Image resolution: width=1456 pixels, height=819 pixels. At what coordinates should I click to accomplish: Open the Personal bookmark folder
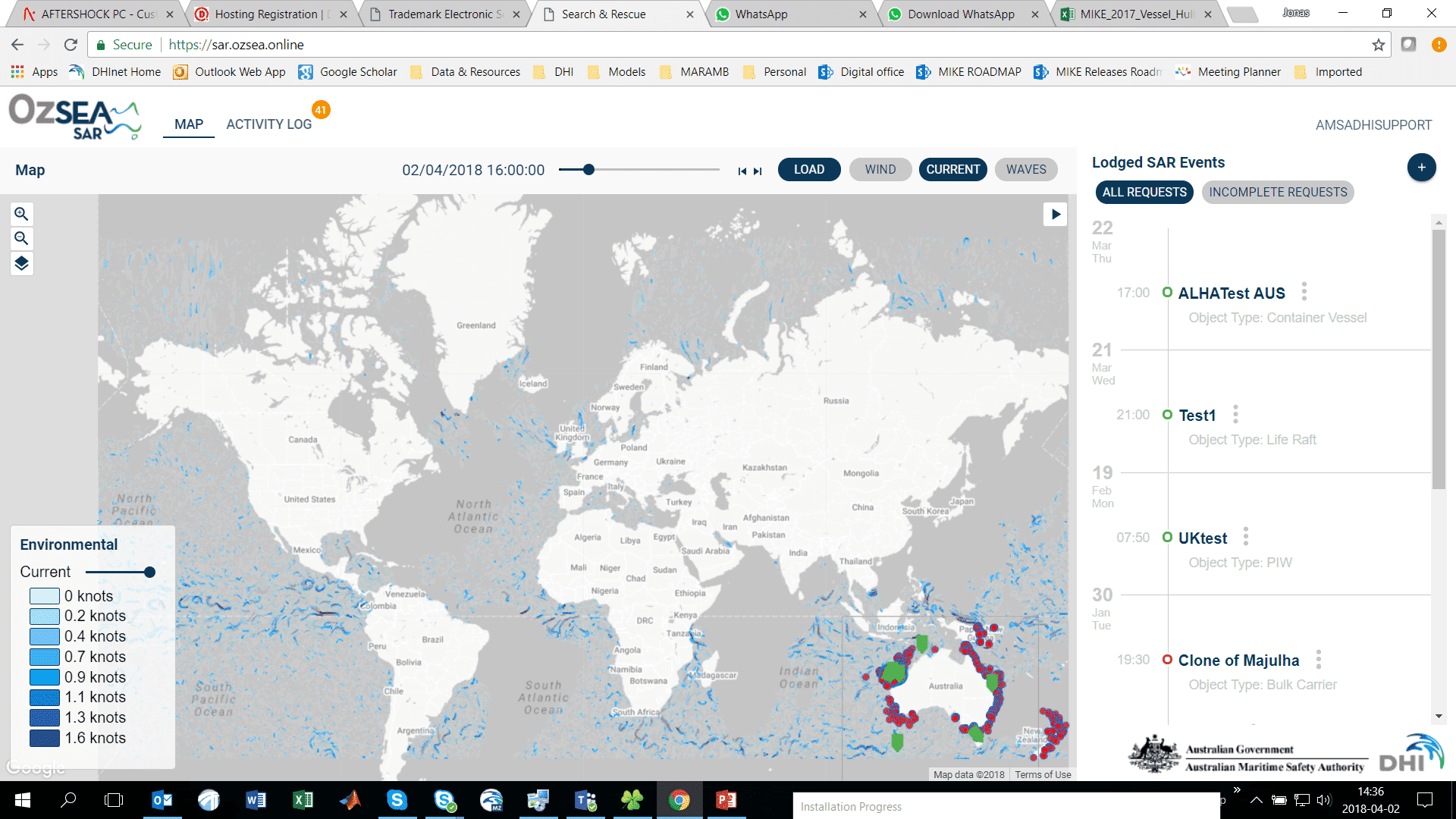coord(774,72)
